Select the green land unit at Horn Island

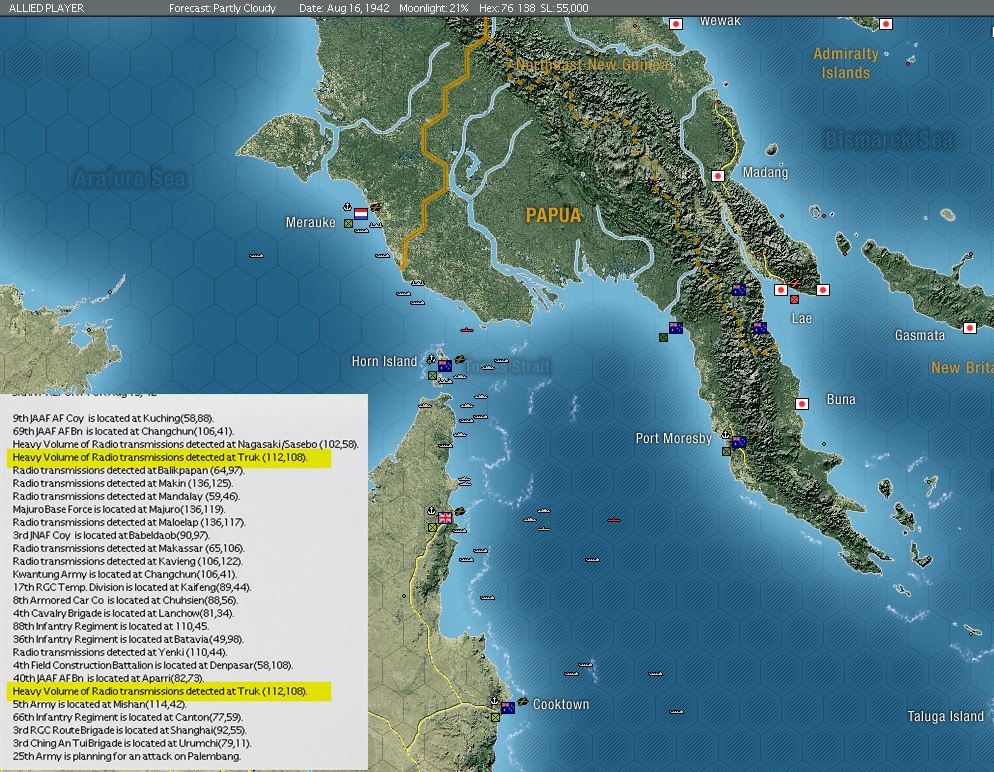click(432, 376)
